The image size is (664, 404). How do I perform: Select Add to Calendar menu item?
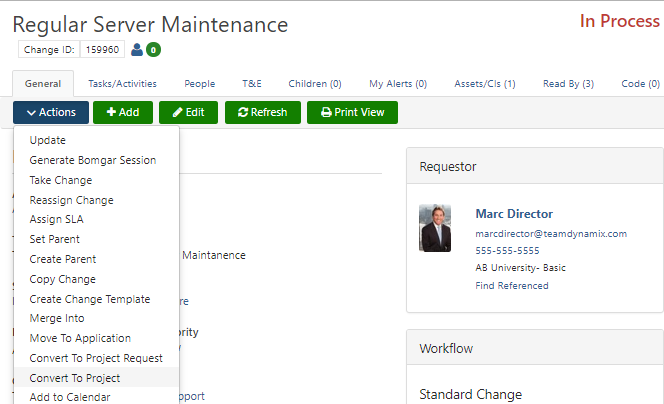[70, 397]
